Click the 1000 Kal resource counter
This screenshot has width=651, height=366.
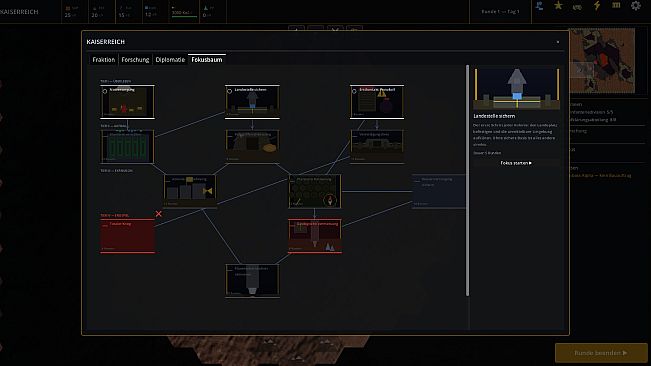(184, 12)
